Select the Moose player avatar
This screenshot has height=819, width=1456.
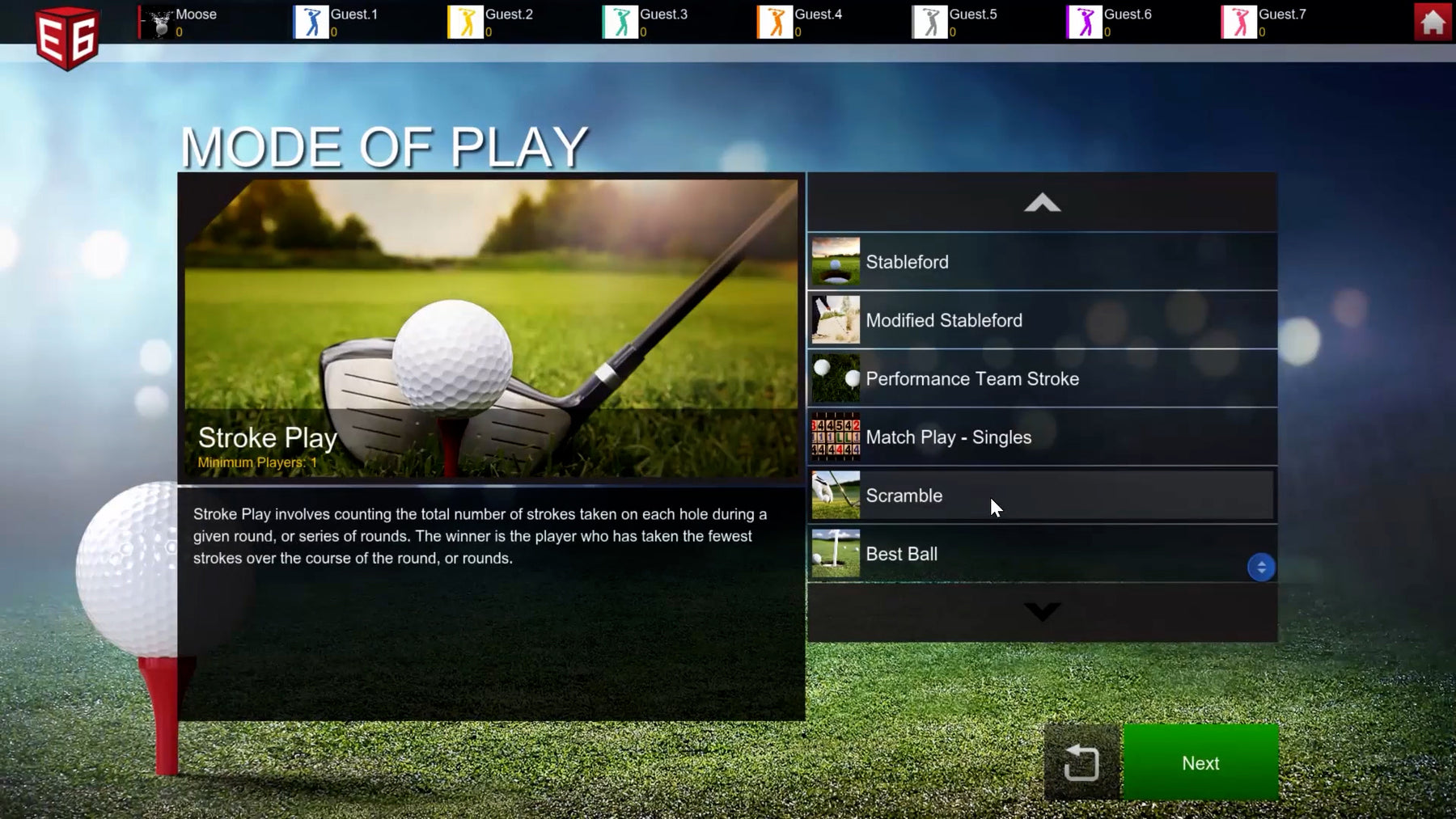[x=160, y=23]
